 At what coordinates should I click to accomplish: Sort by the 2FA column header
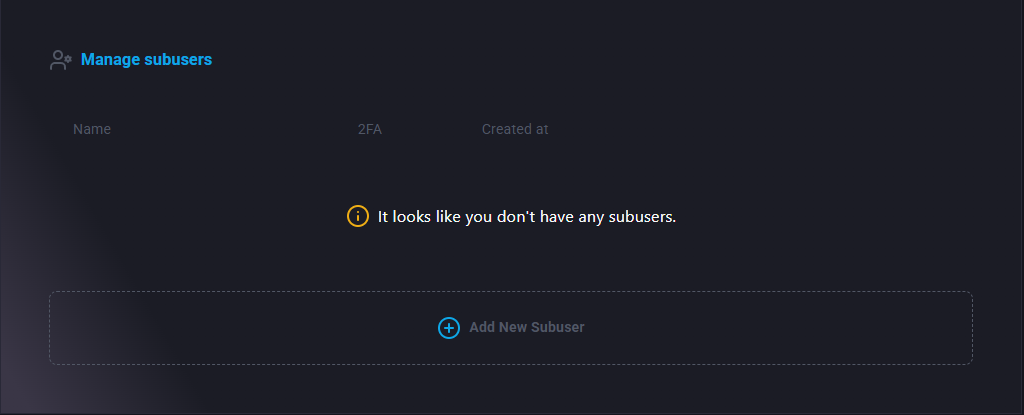(x=369, y=129)
